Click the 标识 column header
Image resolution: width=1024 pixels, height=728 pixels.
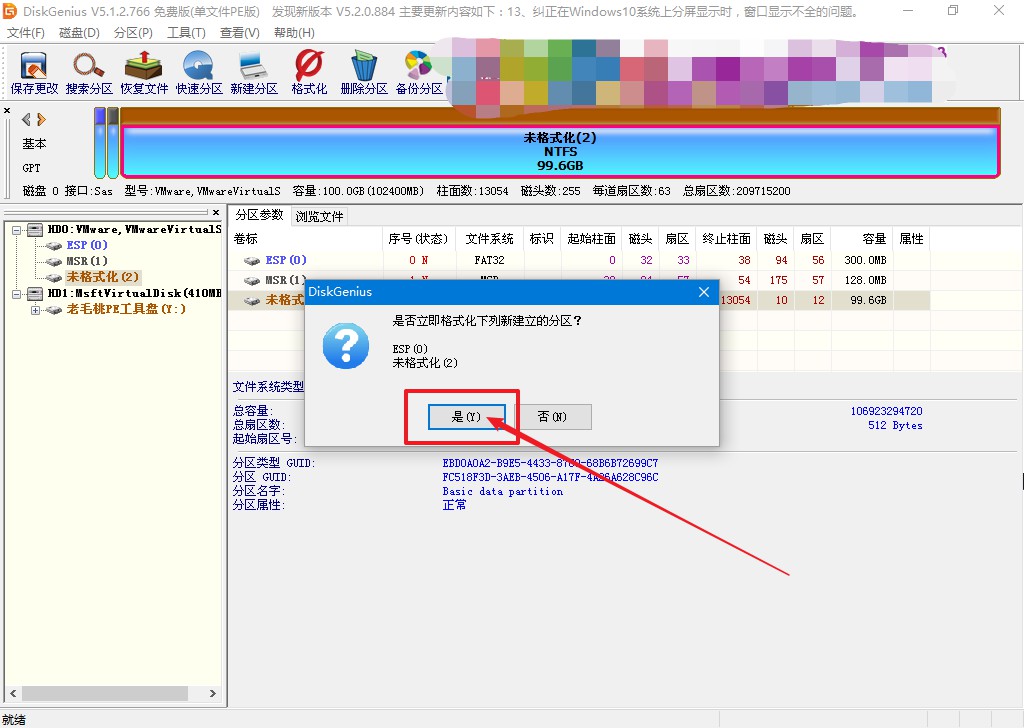541,239
